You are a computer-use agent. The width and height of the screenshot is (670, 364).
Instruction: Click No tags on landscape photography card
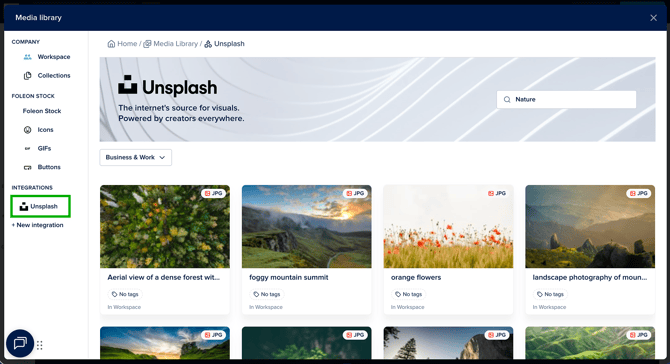point(550,294)
